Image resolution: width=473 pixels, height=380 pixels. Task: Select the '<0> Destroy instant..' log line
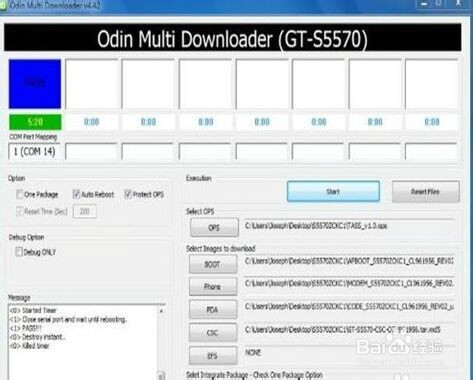[x=37, y=337]
